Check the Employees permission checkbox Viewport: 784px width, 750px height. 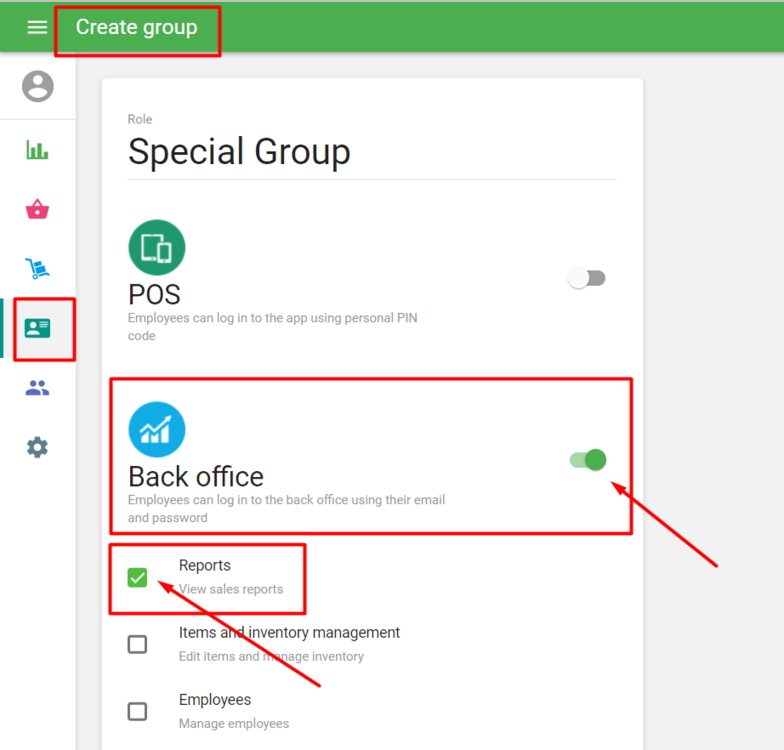pos(138,711)
